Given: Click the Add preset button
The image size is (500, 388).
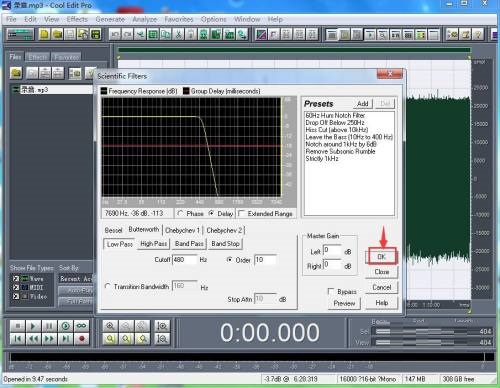Looking at the screenshot, I should tap(362, 104).
